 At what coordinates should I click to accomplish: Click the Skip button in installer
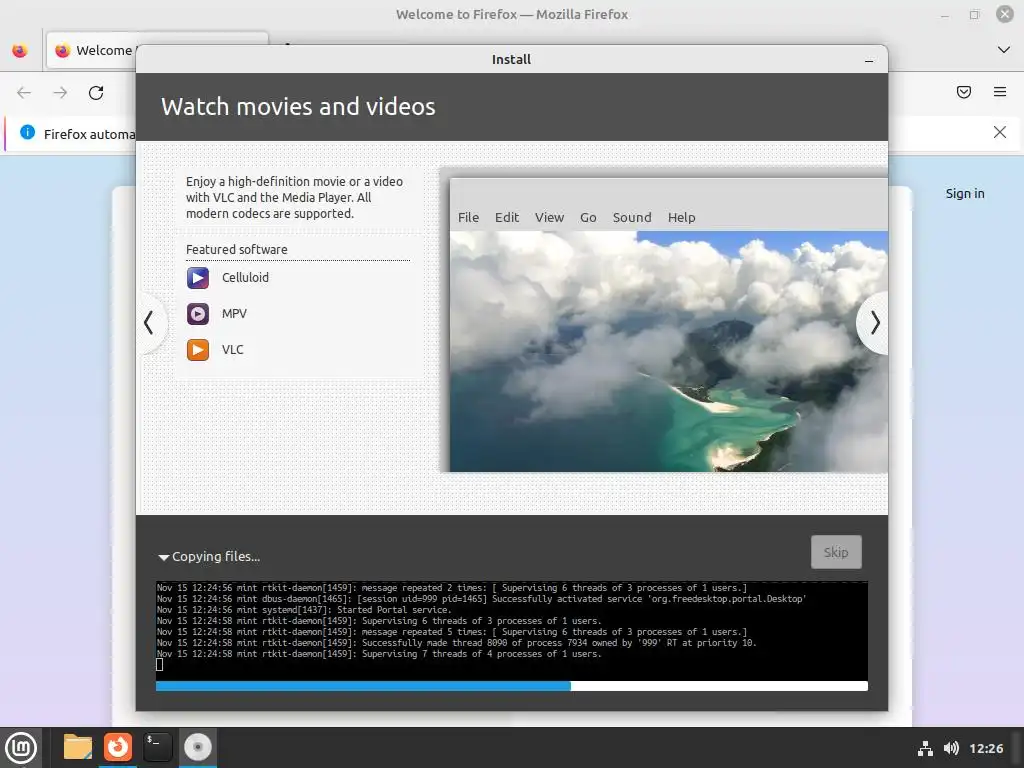pos(836,552)
